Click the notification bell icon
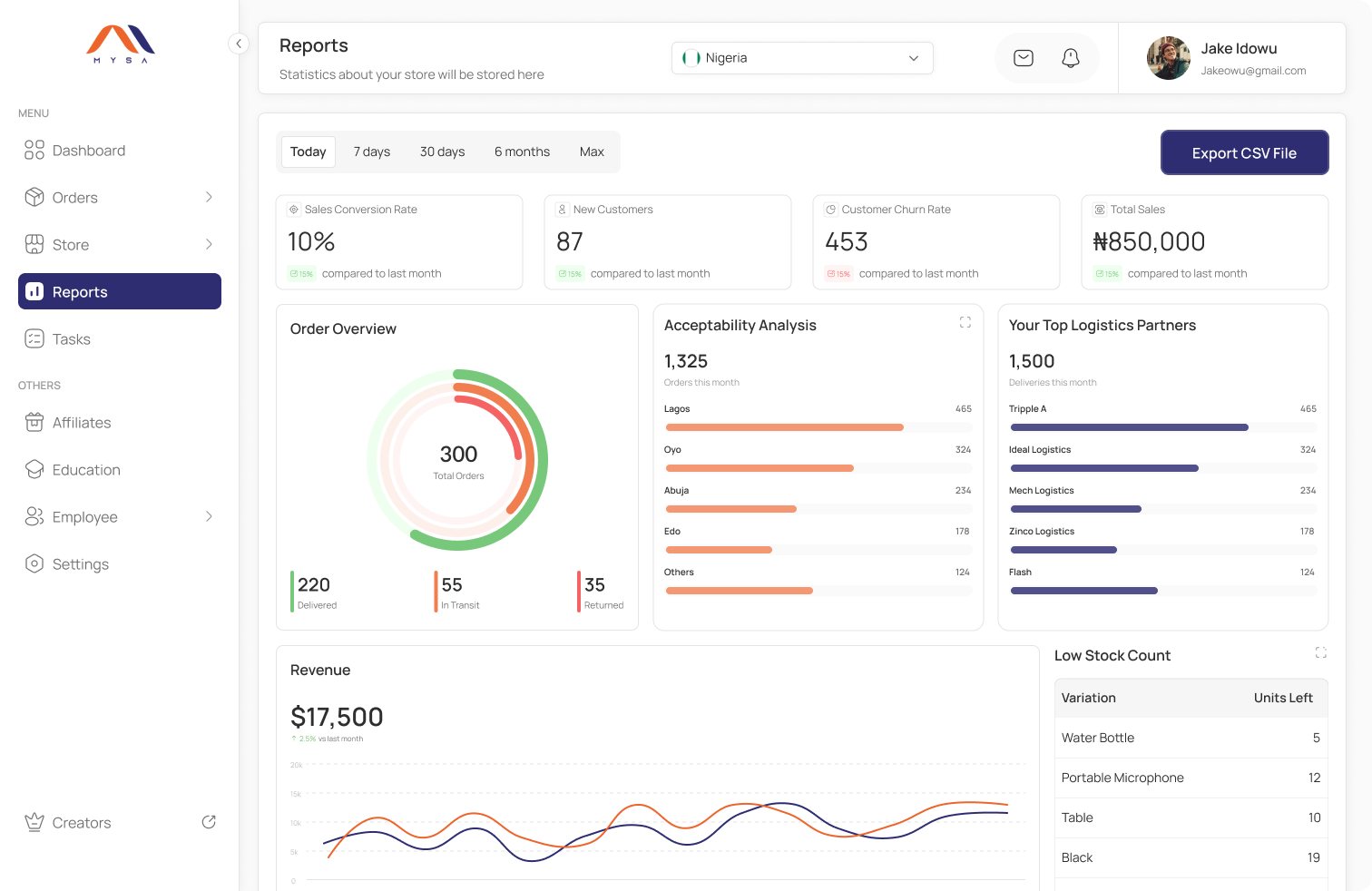The height and width of the screenshot is (891, 1372). 1071,58
